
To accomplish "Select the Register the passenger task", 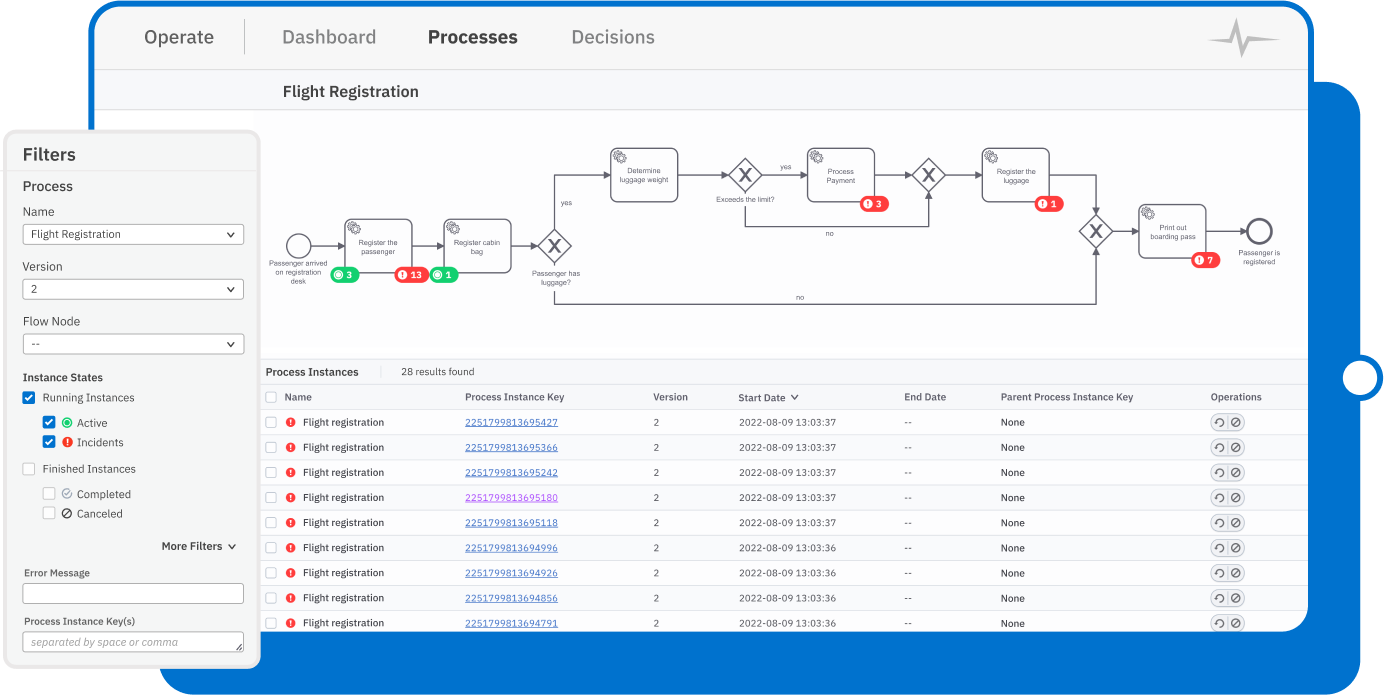I will 378,246.
